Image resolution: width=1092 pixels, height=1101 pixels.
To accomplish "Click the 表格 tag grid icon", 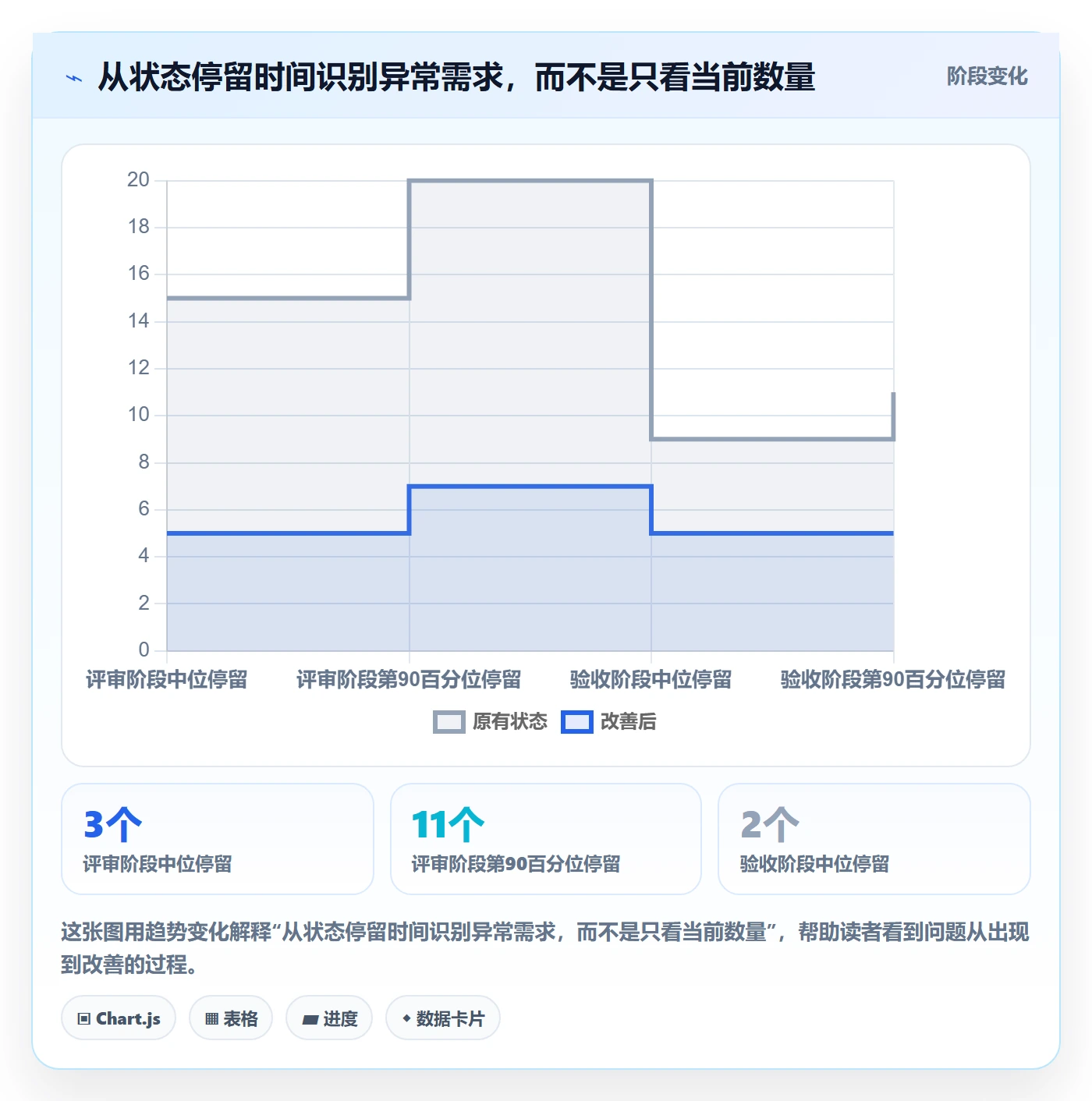I will 211,1018.
